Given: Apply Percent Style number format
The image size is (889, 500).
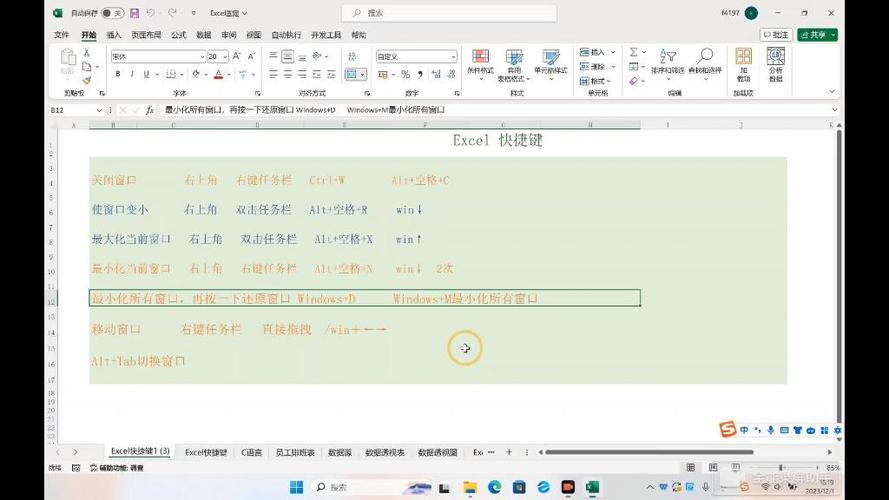Looking at the screenshot, I should 405,74.
